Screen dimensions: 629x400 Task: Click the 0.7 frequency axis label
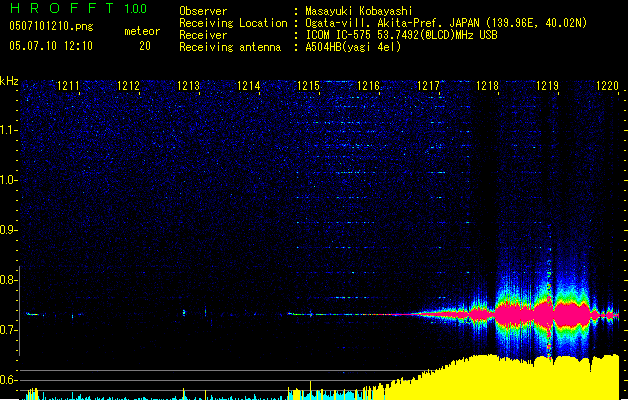click(9, 330)
